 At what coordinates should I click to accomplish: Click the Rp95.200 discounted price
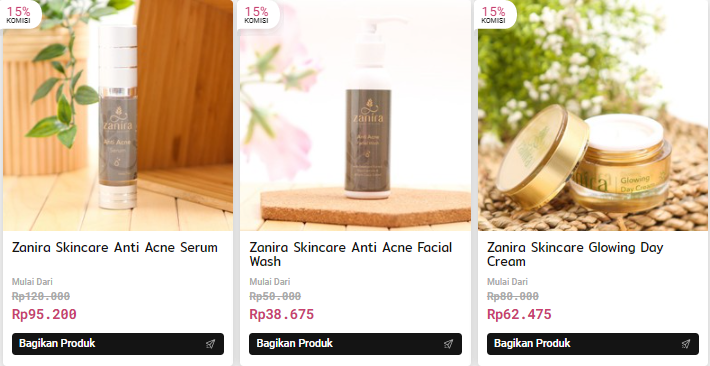coord(44,314)
